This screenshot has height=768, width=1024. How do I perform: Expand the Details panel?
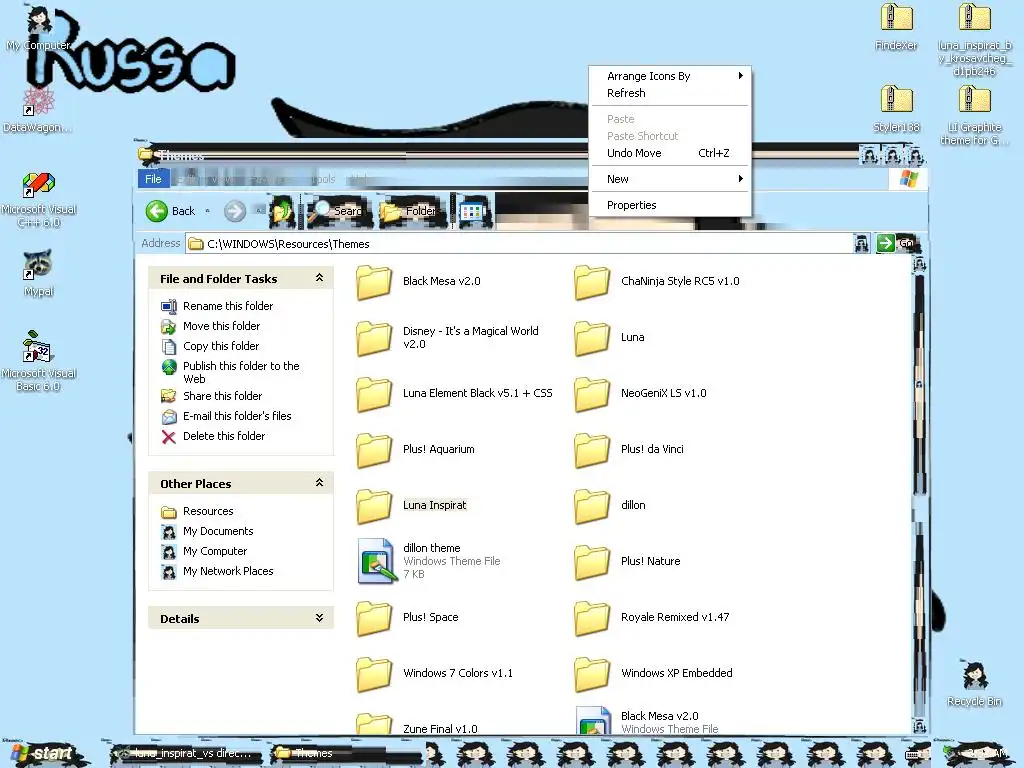(319, 618)
